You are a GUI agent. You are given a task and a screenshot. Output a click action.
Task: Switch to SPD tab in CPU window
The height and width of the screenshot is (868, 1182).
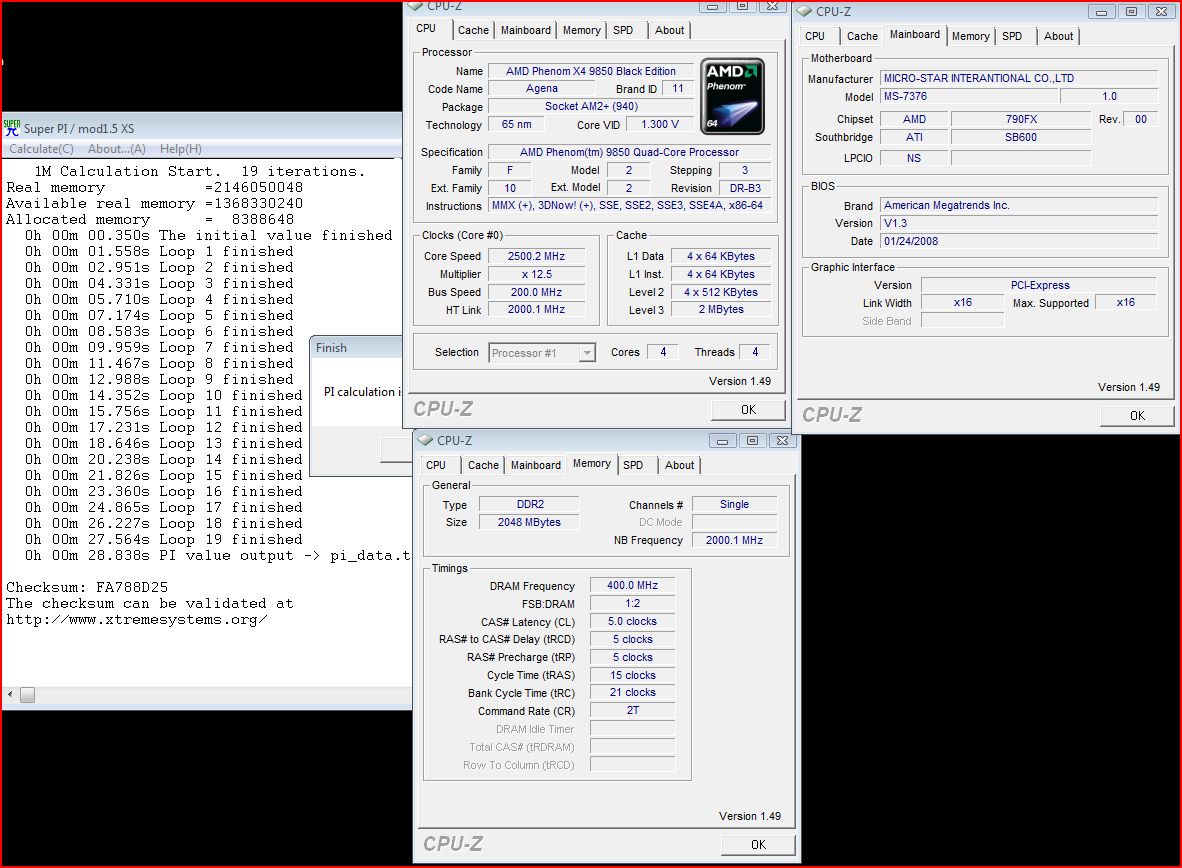623,30
